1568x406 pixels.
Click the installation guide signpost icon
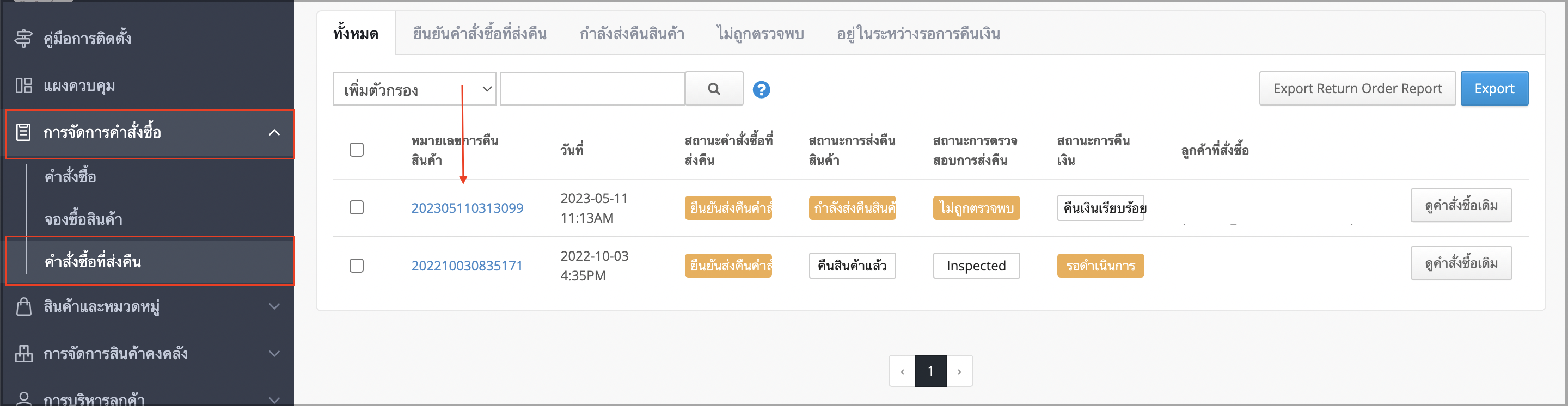point(24,38)
